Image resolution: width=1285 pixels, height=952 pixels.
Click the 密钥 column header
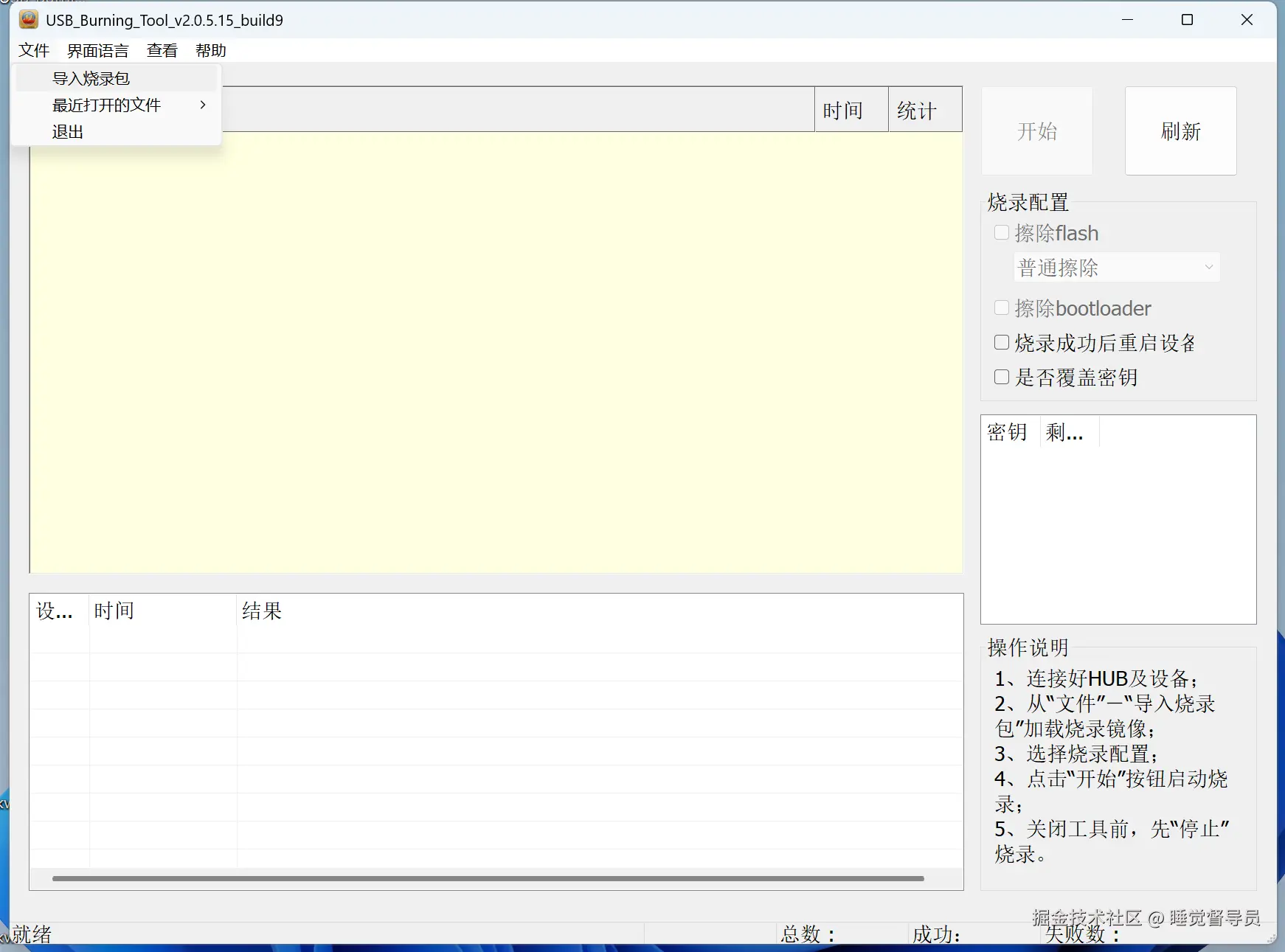[1010, 432]
